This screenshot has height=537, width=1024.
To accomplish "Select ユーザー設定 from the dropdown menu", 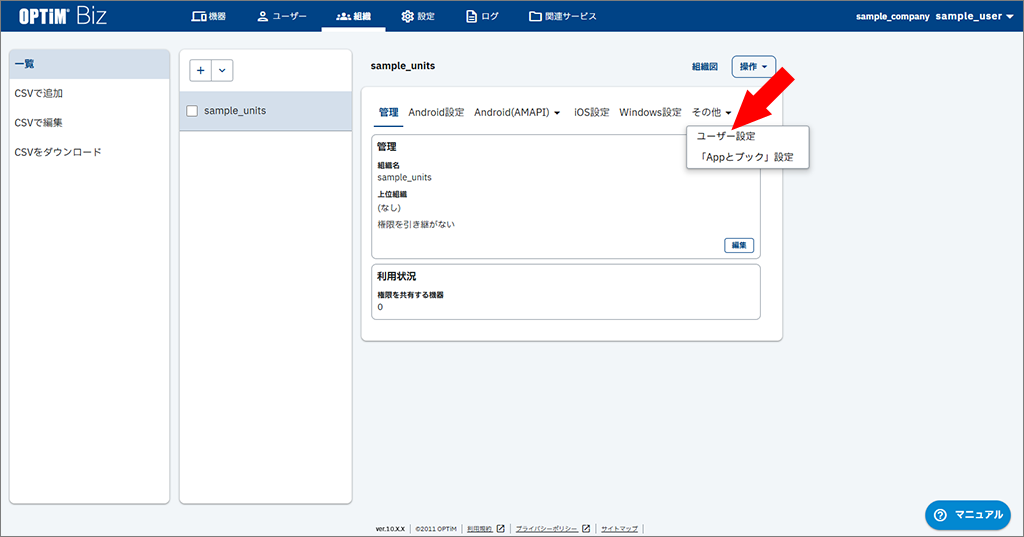I will pos(726,136).
